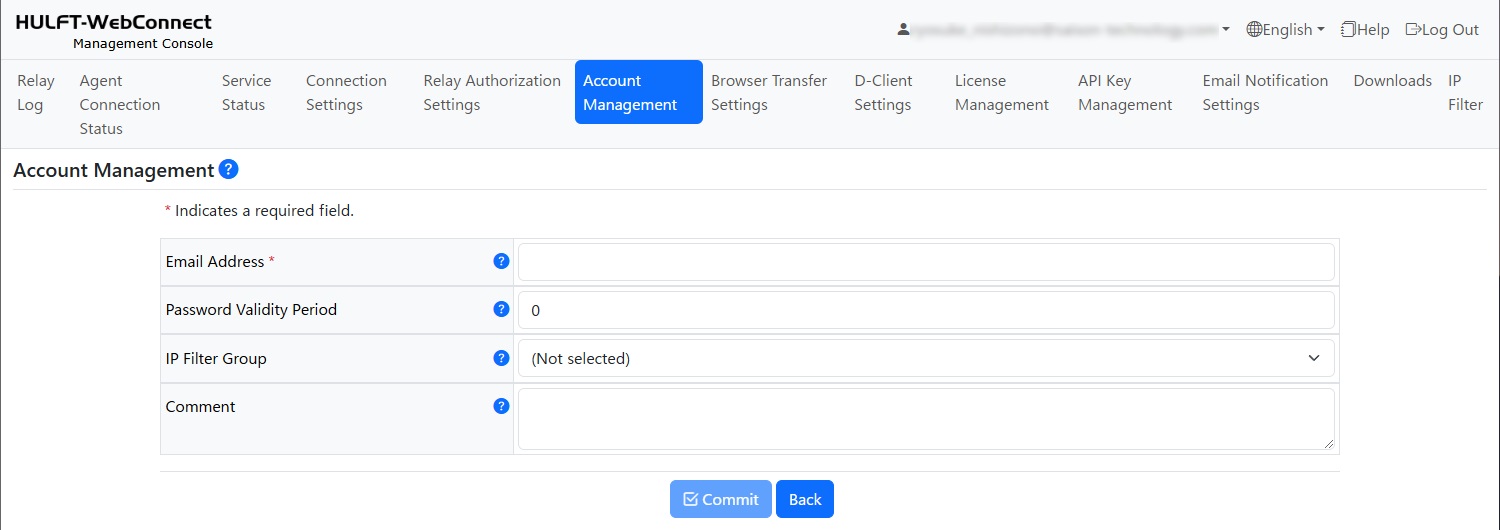This screenshot has width=1500, height=530.
Task: Click the Back button
Action: tap(804, 499)
